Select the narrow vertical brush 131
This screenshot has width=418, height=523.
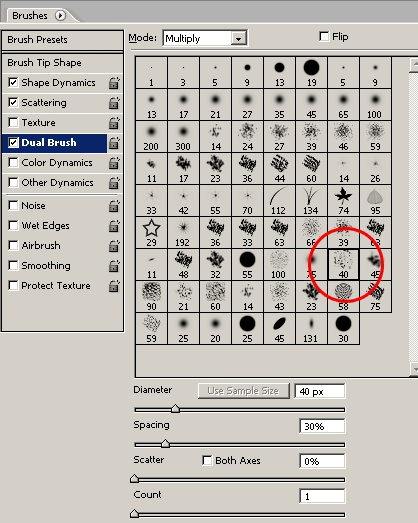312,329
